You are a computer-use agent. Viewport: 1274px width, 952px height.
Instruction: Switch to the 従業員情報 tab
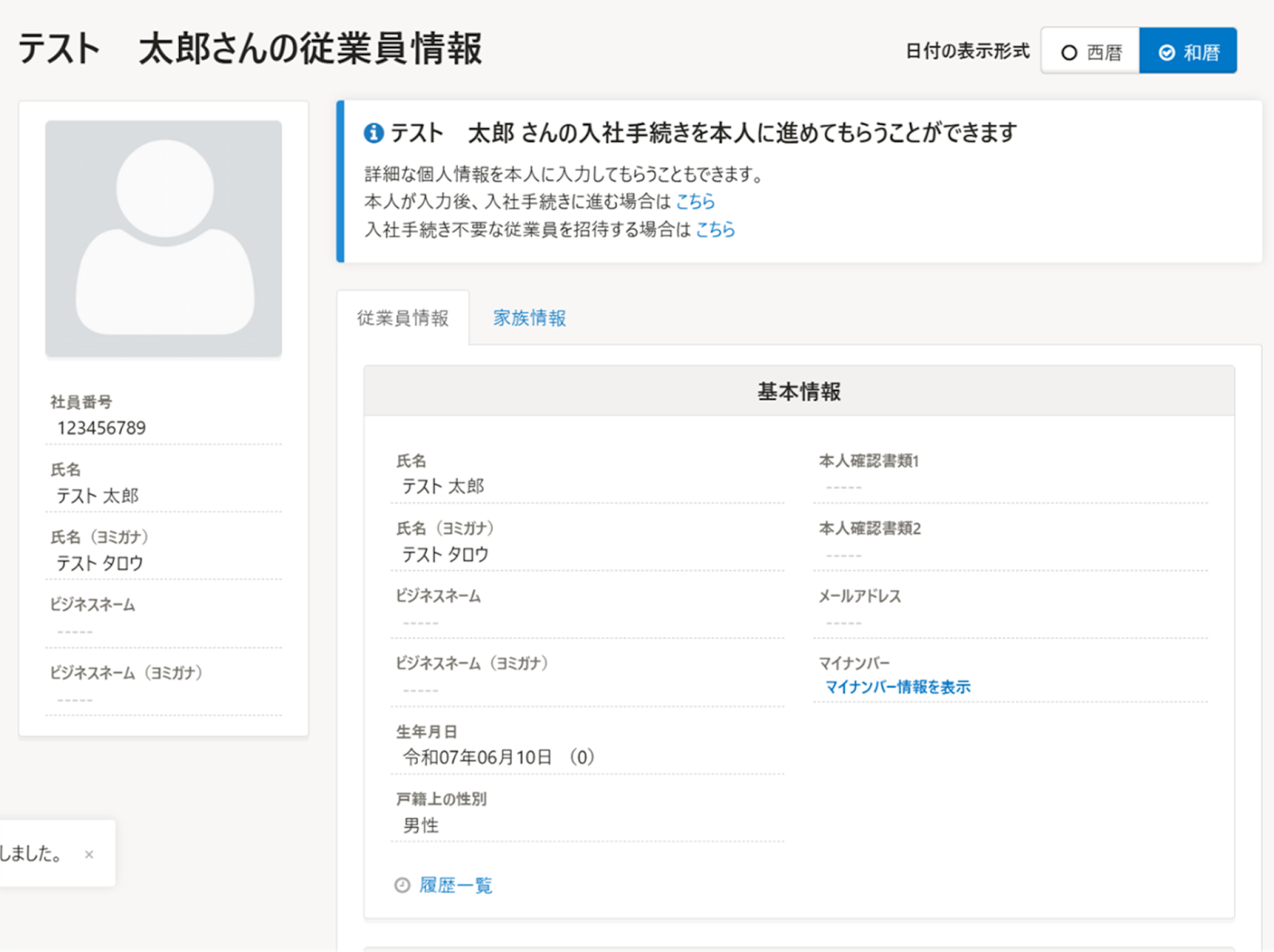click(x=403, y=318)
